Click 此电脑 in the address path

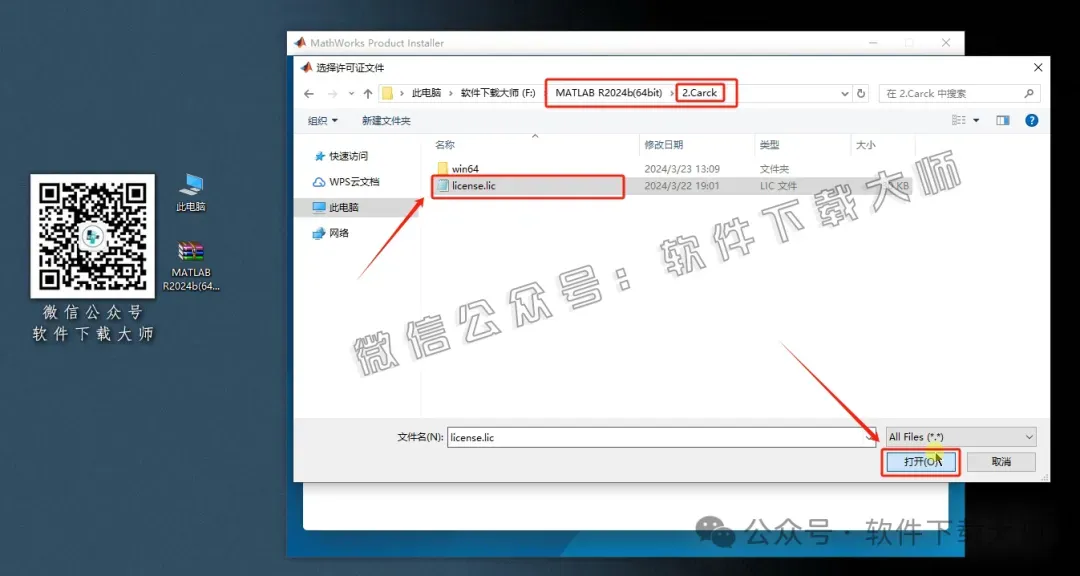click(426, 93)
